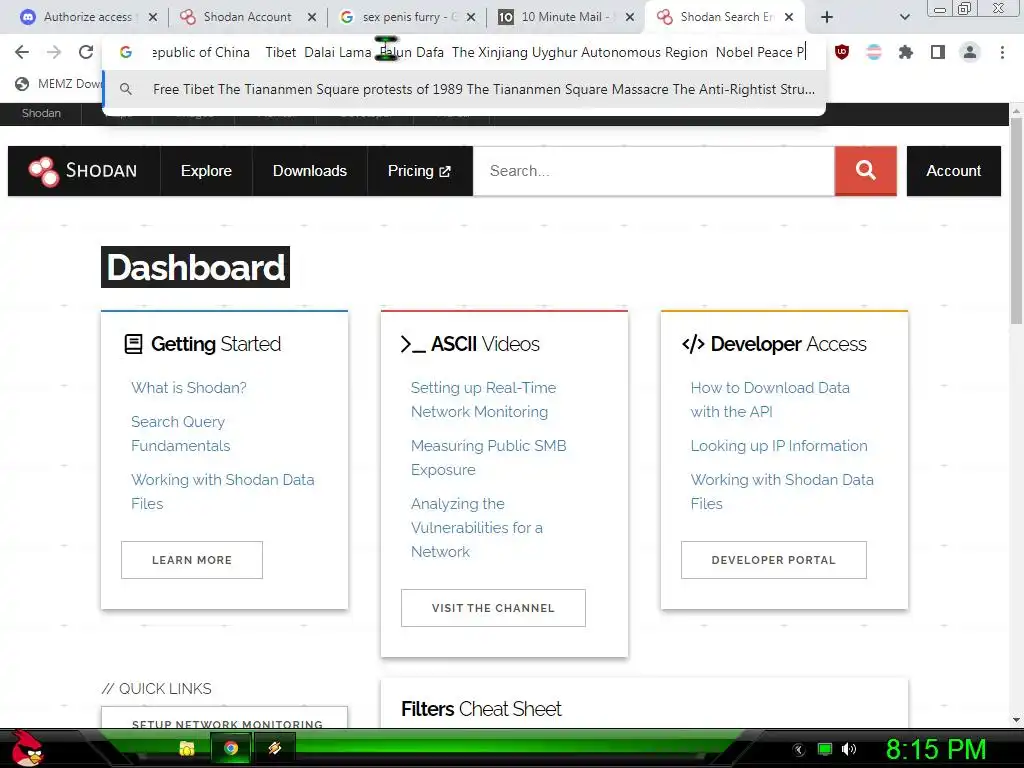The width and height of the screenshot is (1024, 768).
Task: Click the yellow pencil taskbar icon
Action: 274,748
